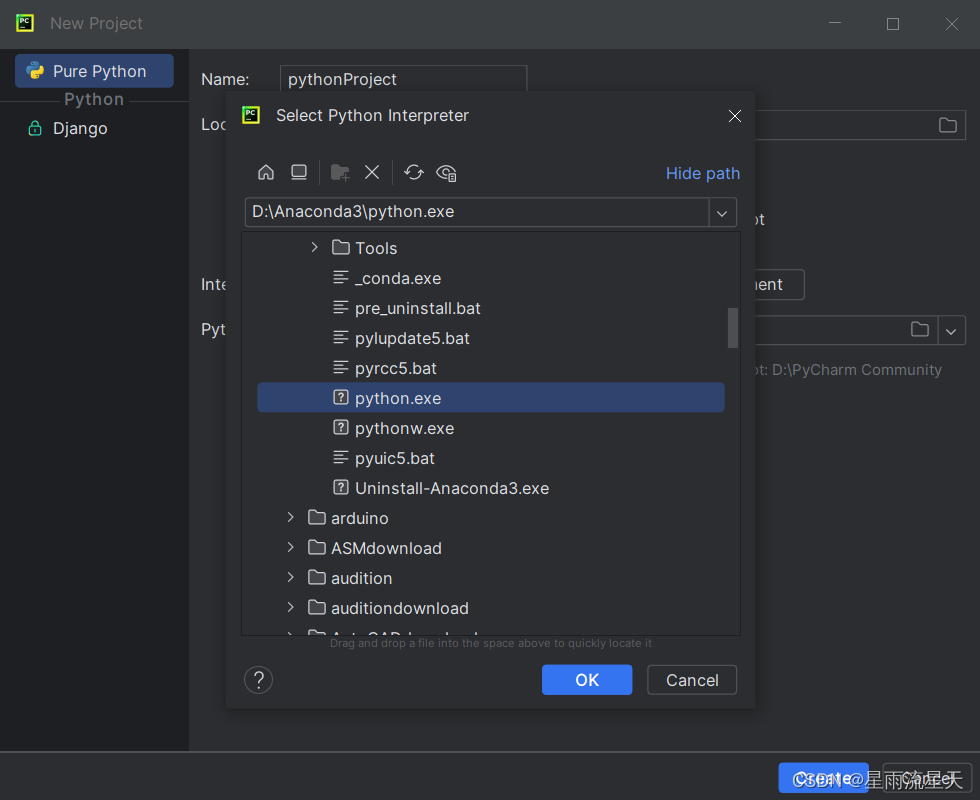Image resolution: width=980 pixels, height=800 pixels.
Task: Browse interpreter folder icon in New Project
Action: [919, 329]
